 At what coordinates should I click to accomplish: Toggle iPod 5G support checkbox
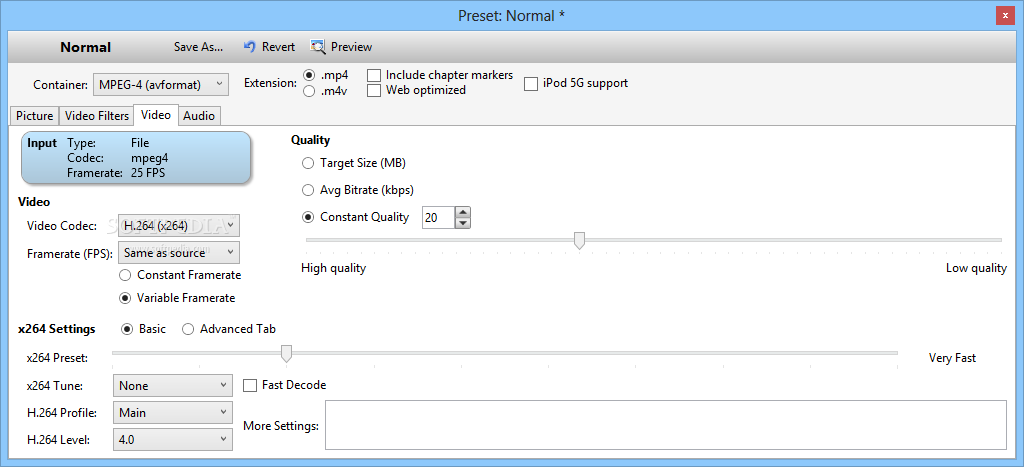coord(531,84)
